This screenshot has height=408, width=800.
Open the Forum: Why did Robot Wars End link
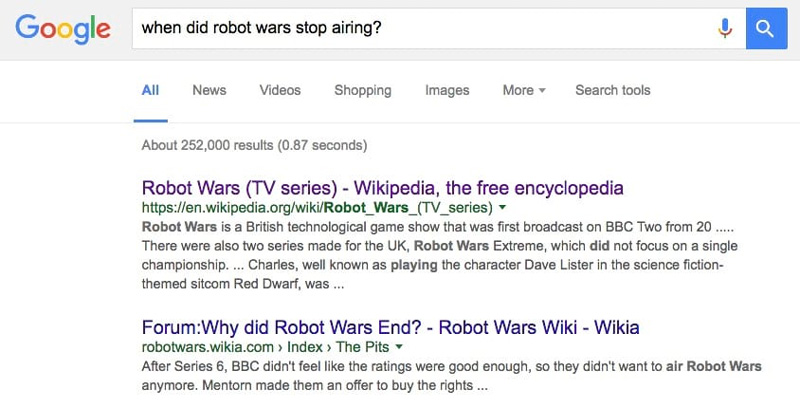pos(390,327)
